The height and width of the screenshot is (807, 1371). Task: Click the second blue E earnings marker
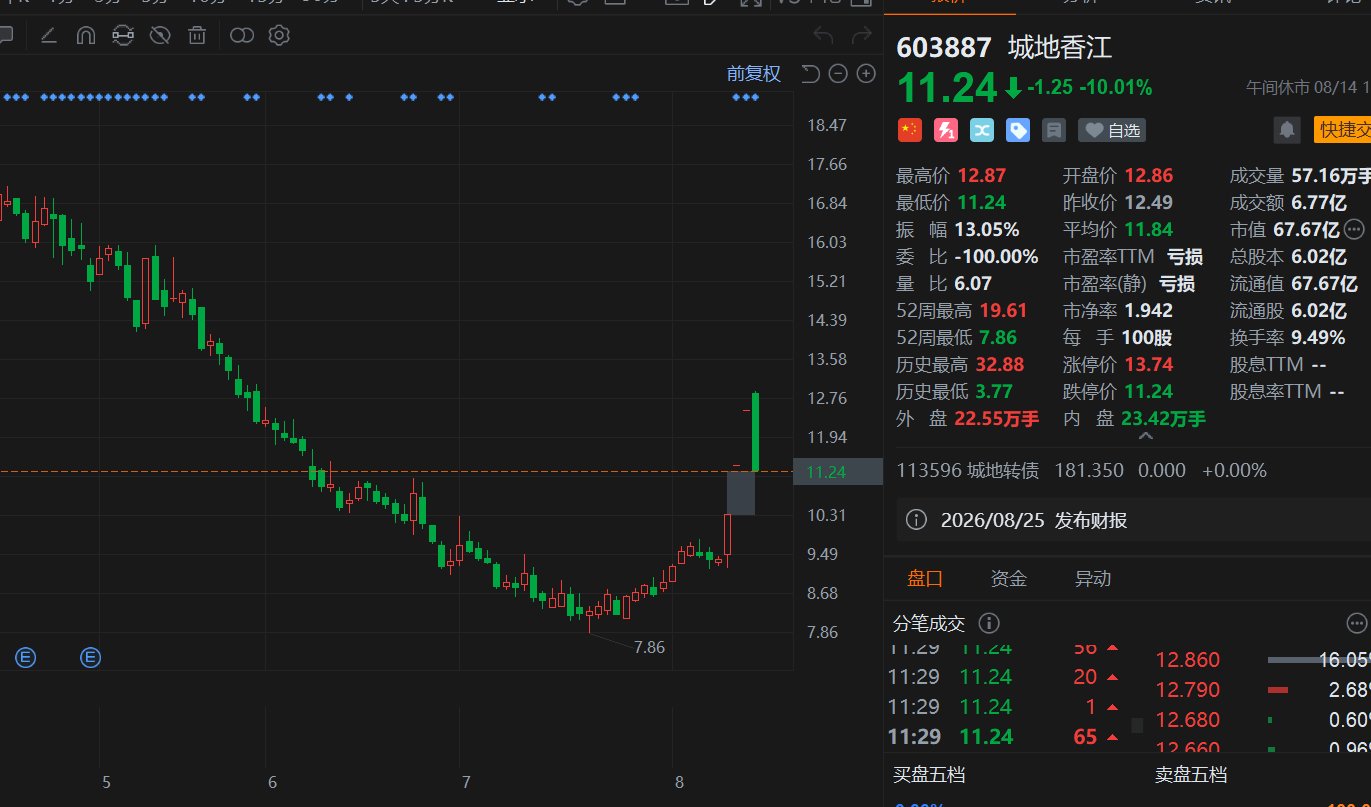91,657
